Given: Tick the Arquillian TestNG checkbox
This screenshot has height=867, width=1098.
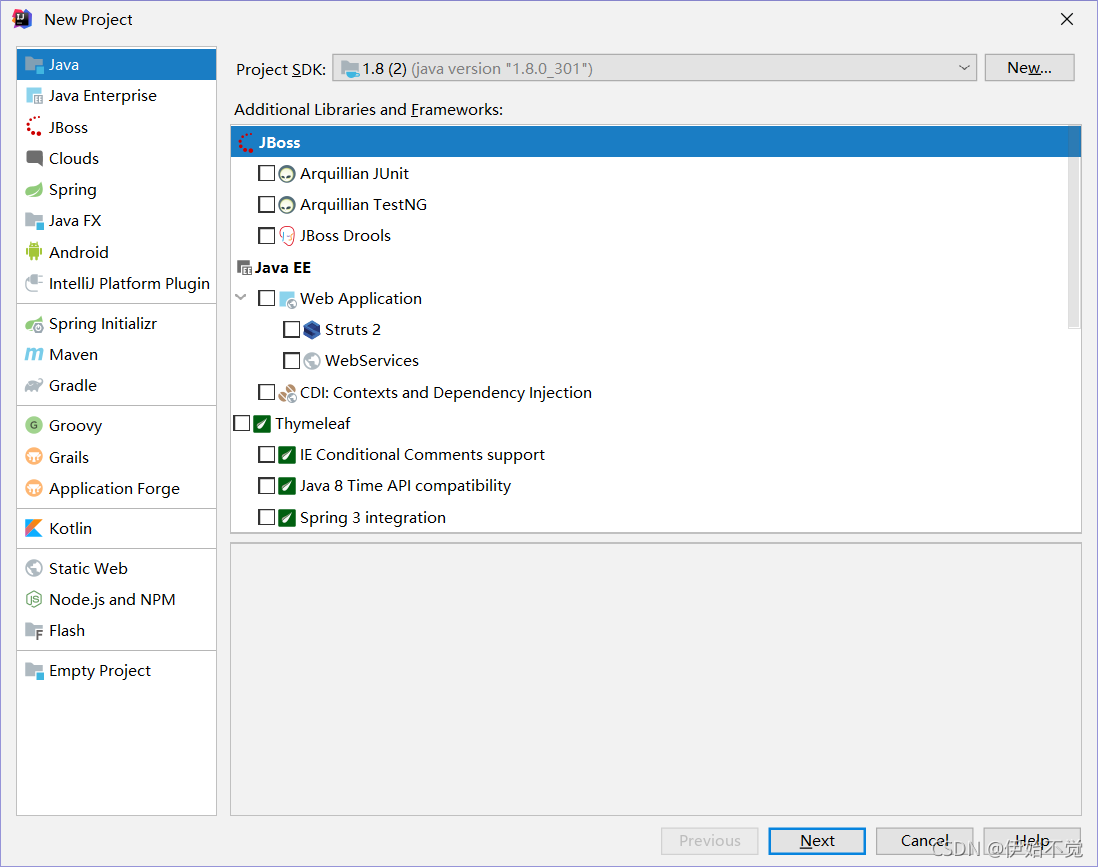Looking at the screenshot, I should [266, 204].
